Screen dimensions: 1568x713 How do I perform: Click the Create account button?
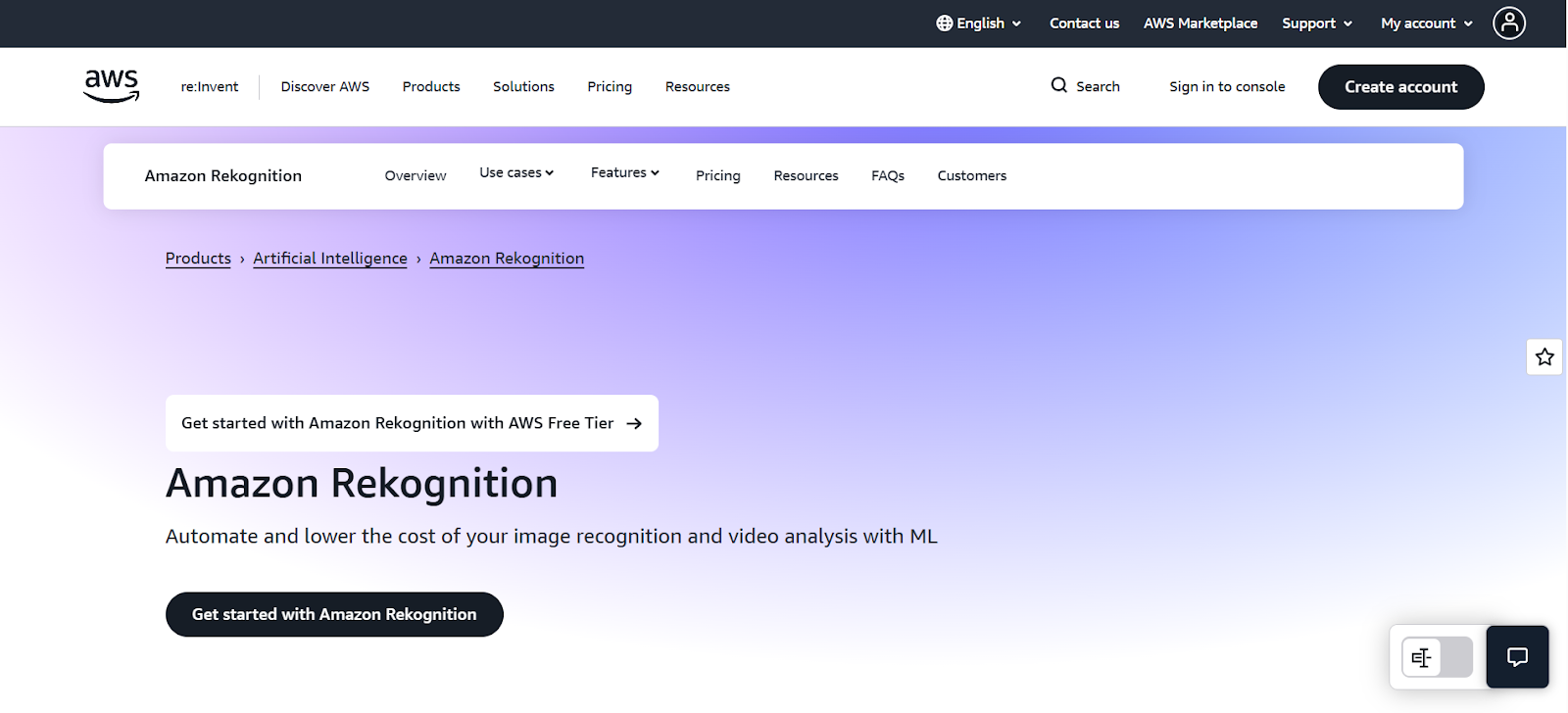1400,87
